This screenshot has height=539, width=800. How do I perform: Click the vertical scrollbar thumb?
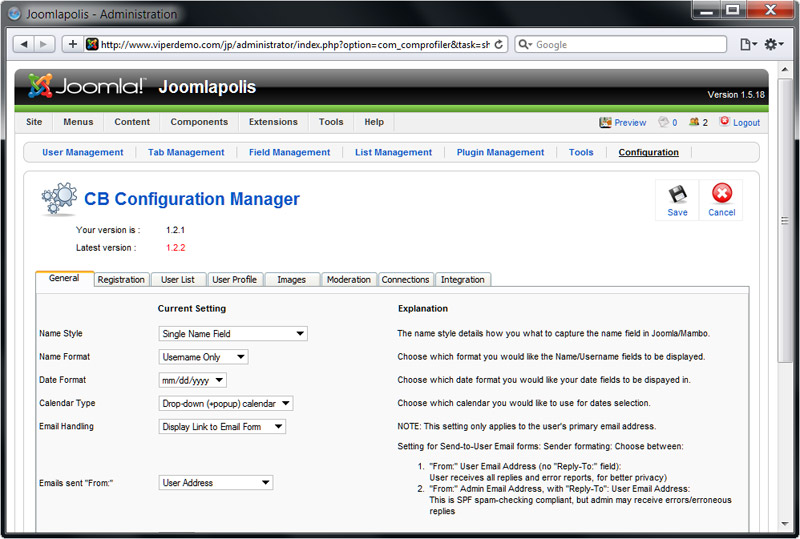785,220
